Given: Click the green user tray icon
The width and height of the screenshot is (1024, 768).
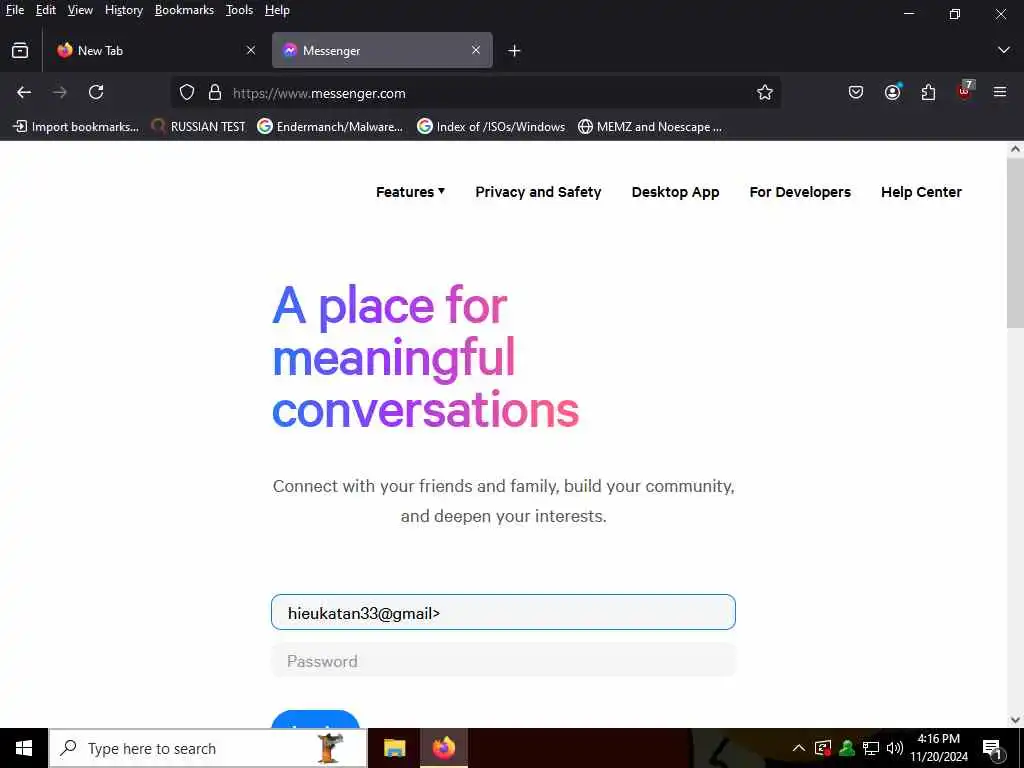Looking at the screenshot, I should tap(847, 748).
